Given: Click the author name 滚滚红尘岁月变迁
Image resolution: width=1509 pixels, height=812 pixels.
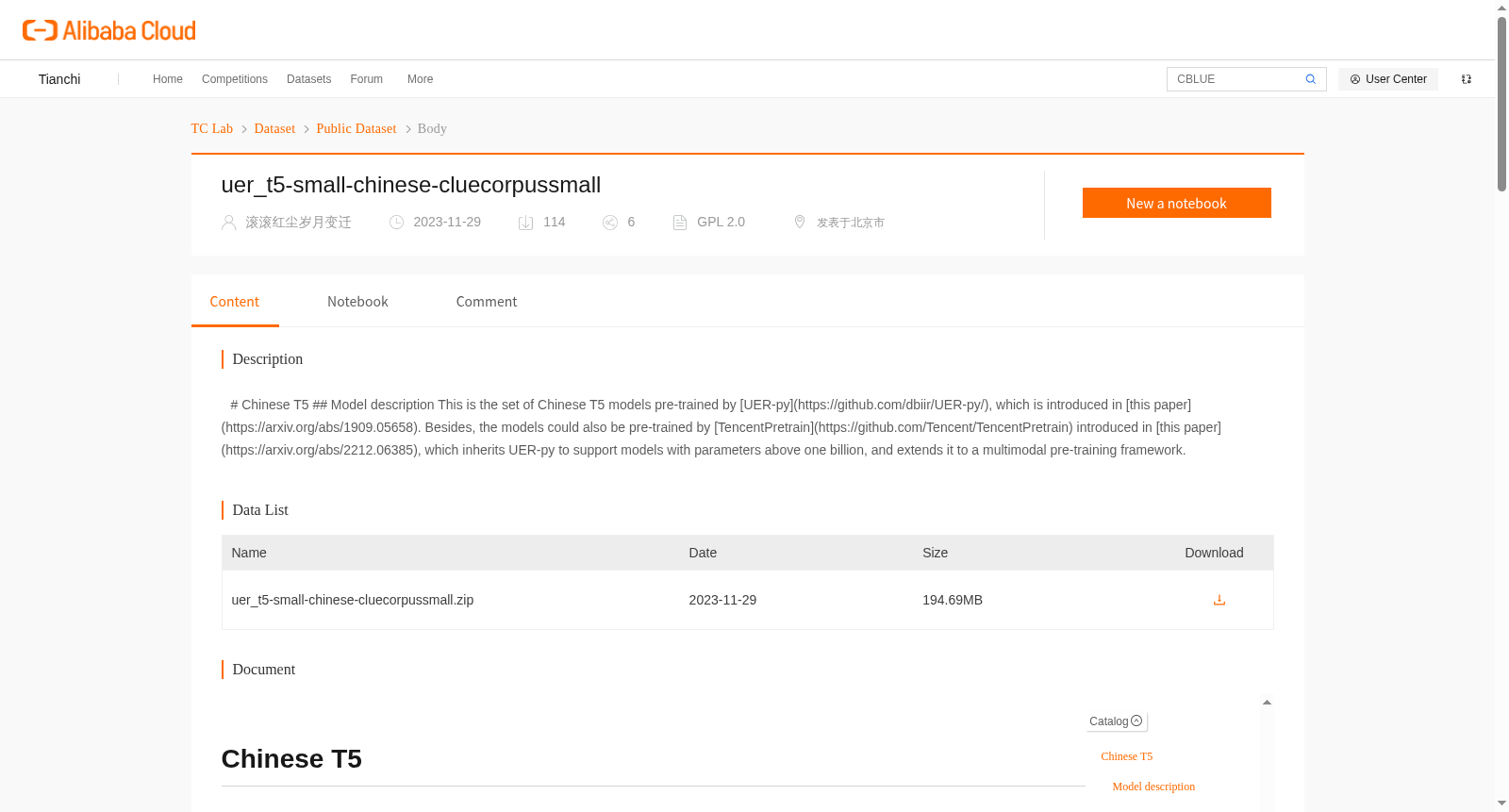Looking at the screenshot, I should click(x=298, y=223).
